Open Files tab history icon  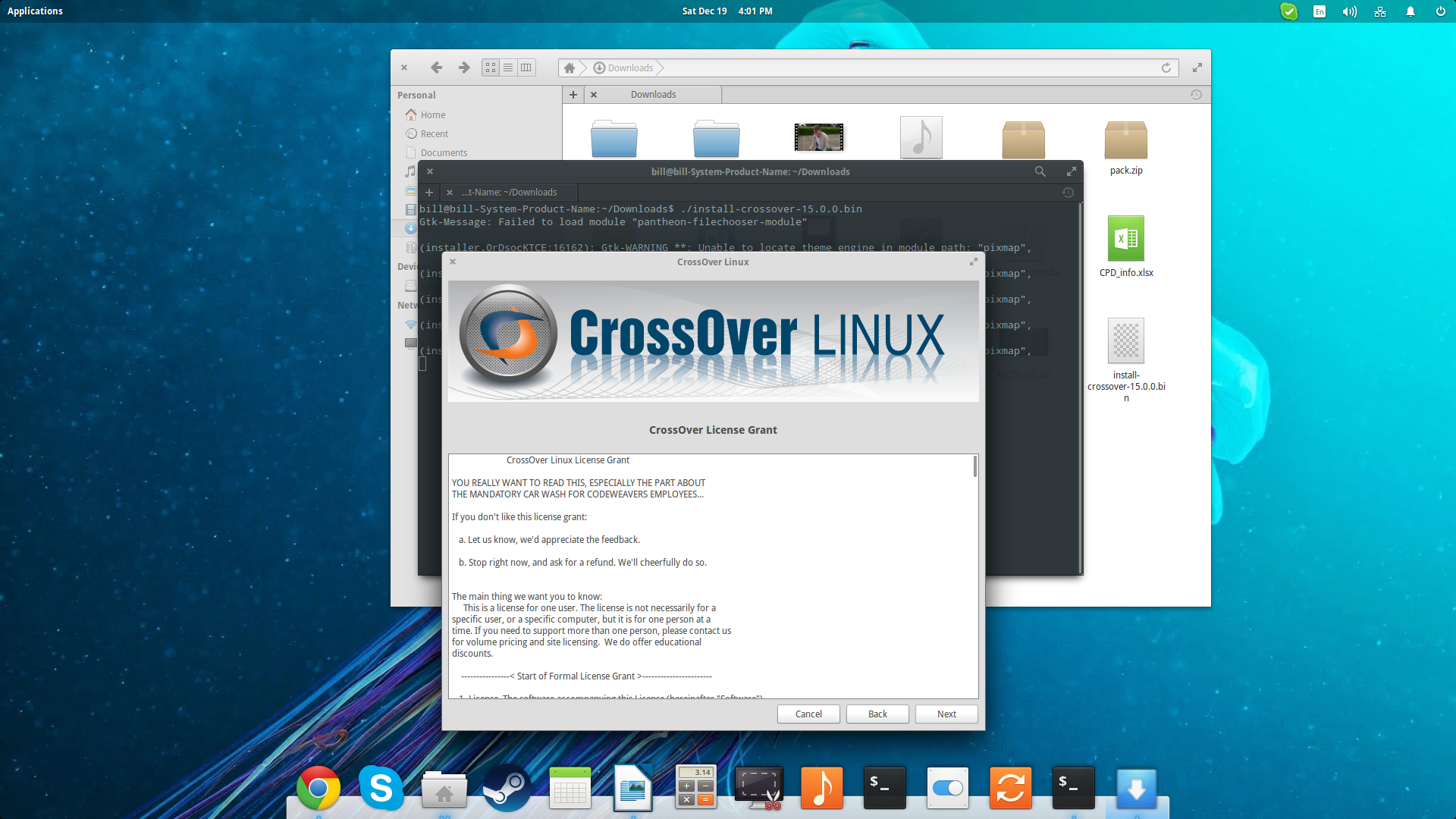1196,94
